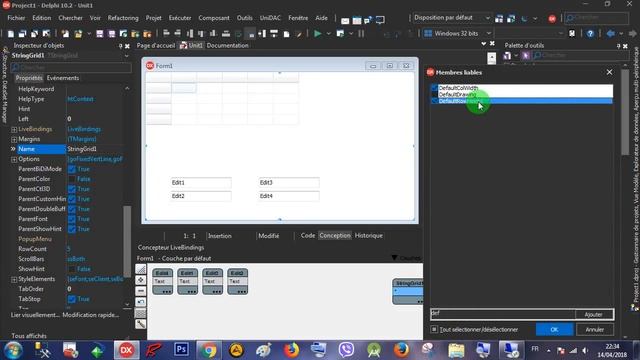Click the Edit1 text box on Form1
This screenshot has height=360, width=640.
coord(201,183)
